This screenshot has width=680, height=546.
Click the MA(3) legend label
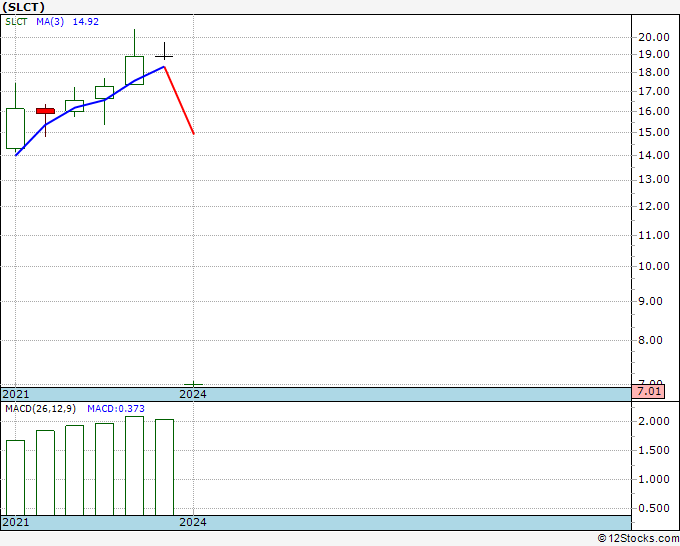point(50,22)
